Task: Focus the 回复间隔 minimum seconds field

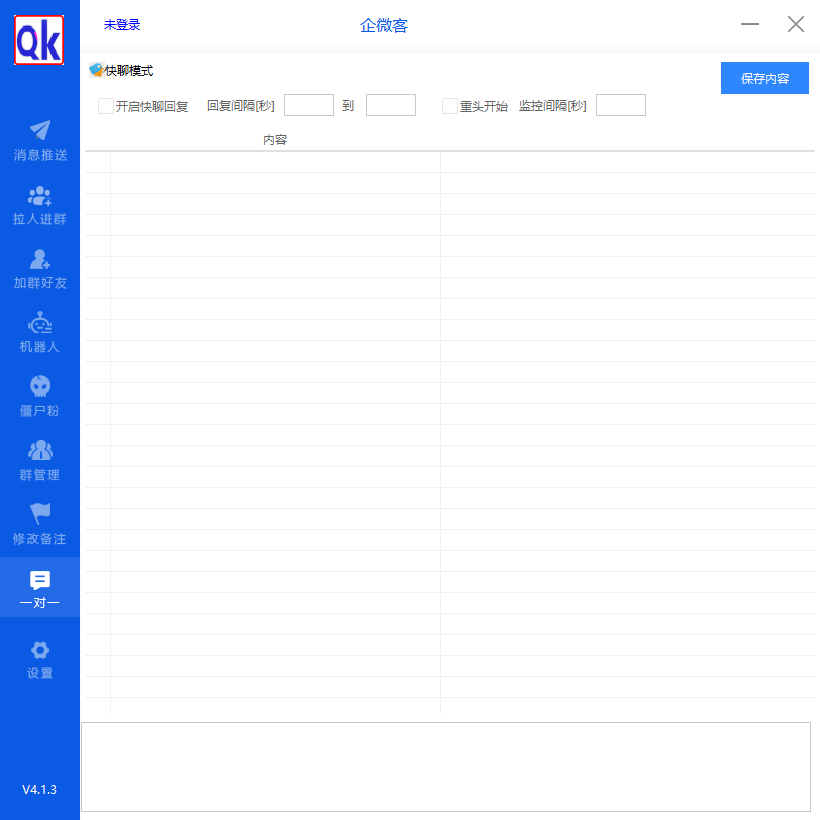Action: tap(309, 105)
